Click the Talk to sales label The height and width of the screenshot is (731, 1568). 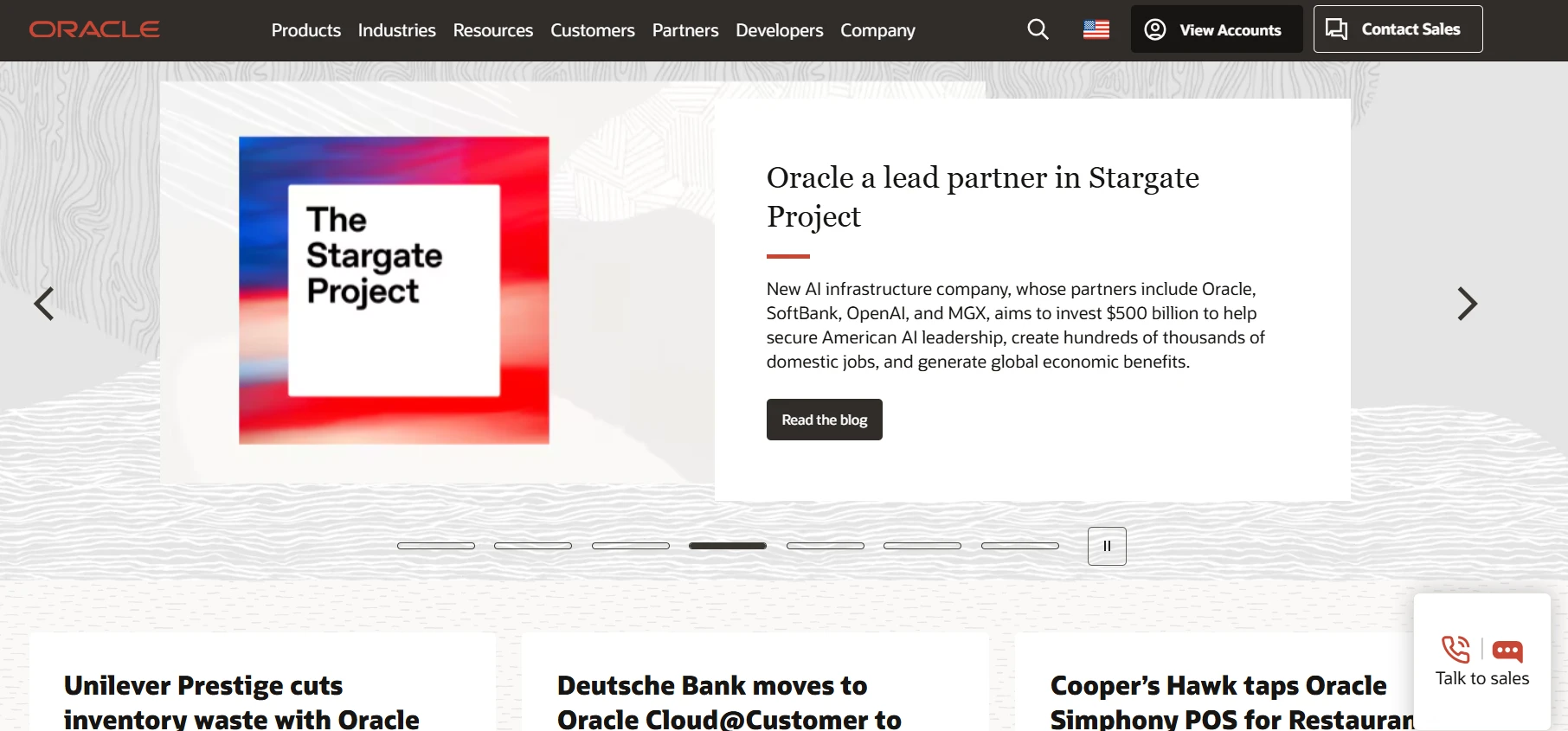1482,679
